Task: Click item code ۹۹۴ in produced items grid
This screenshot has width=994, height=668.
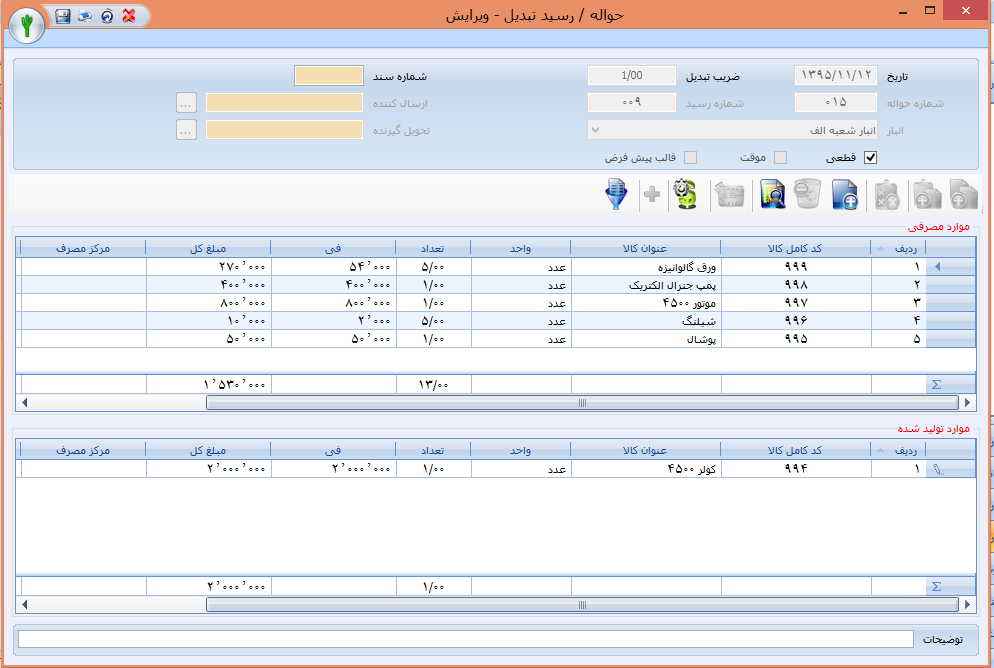Action: (x=796, y=469)
